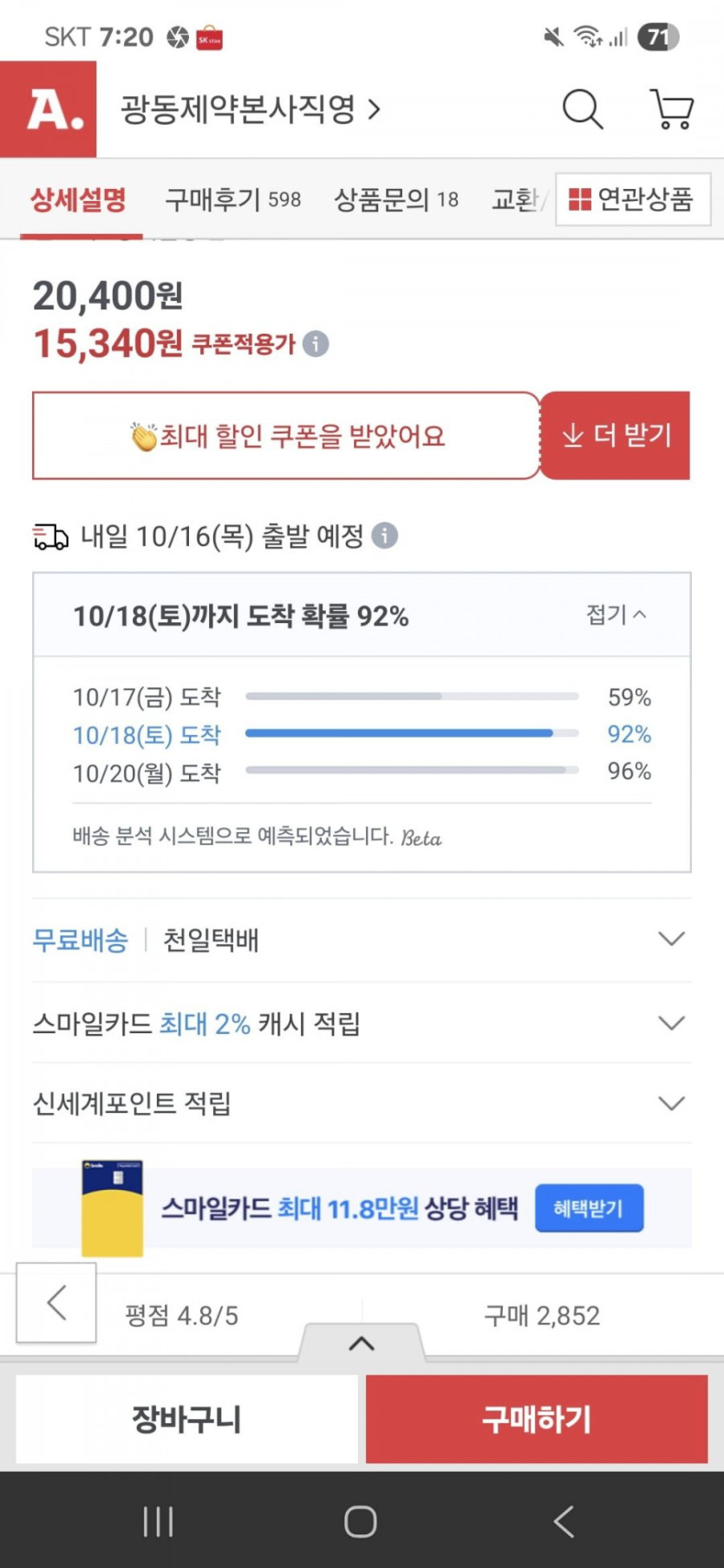Image resolution: width=724 pixels, height=1568 pixels.
Task: Tap info icon beside 쿠폰적용가
Action: tap(316, 344)
